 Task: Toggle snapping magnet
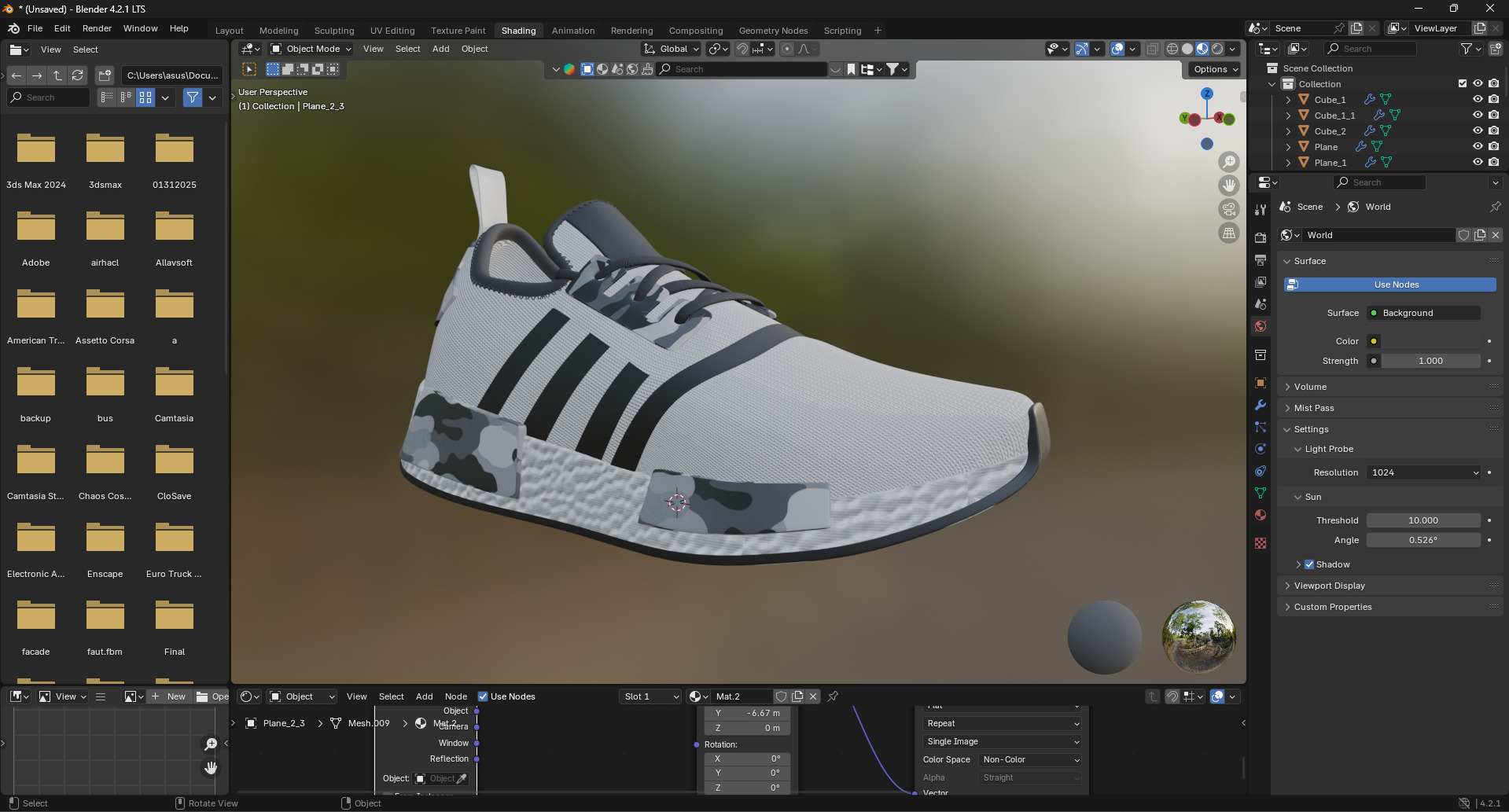click(x=742, y=49)
